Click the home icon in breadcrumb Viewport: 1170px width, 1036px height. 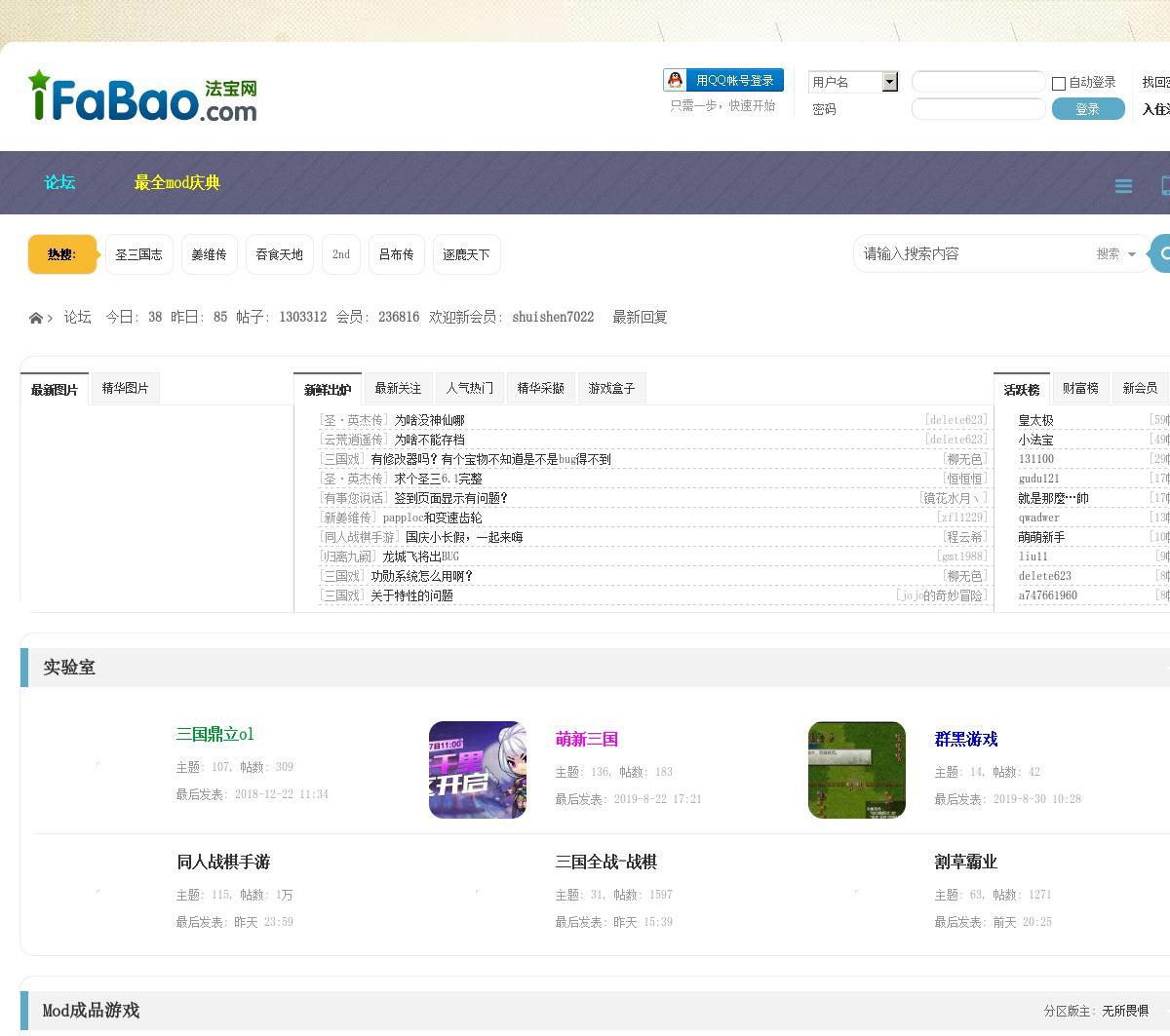[x=36, y=318]
